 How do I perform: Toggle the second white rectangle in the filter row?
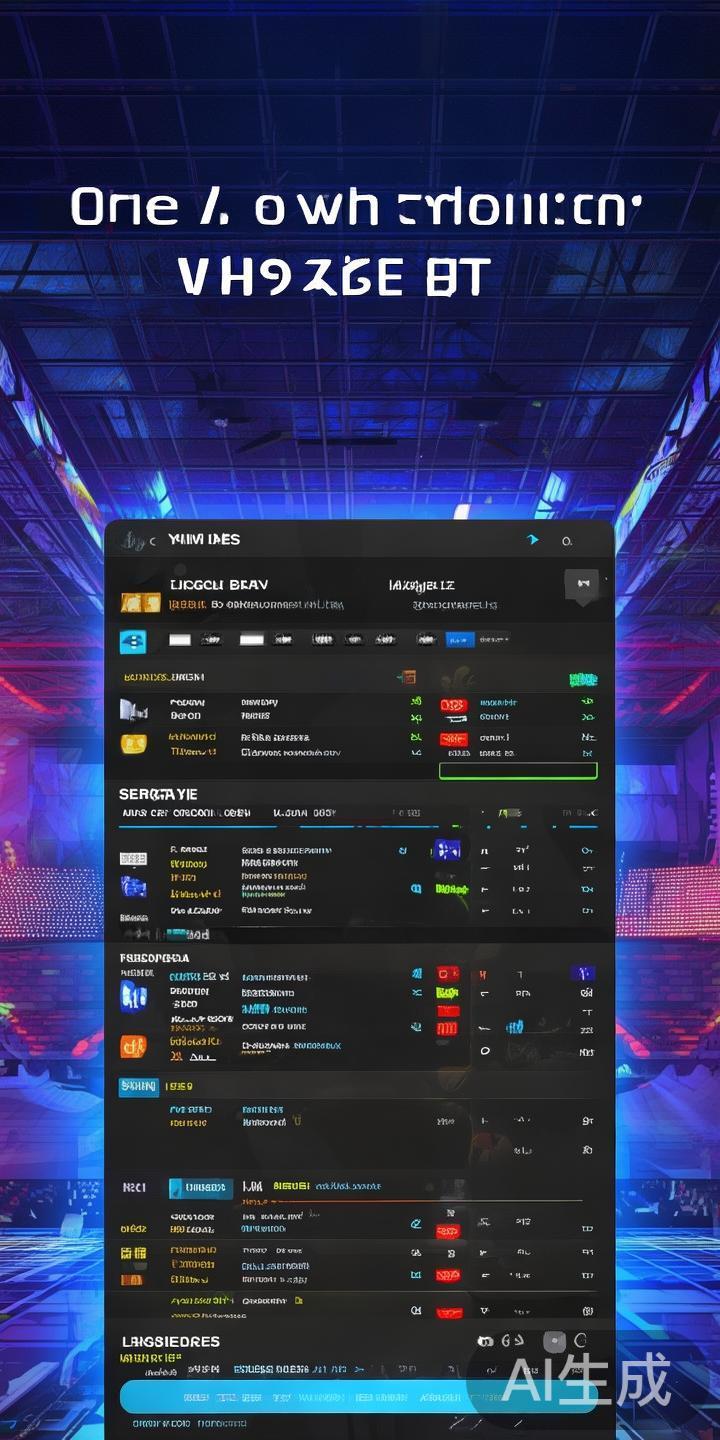(x=251, y=639)
